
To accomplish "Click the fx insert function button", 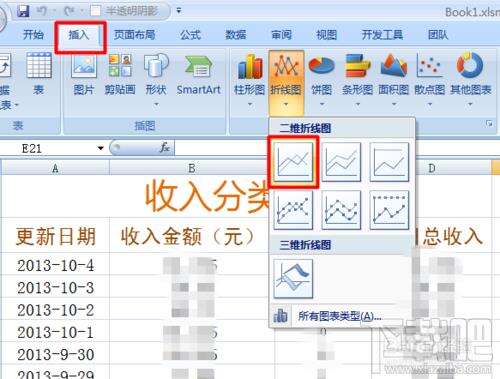I will coord(165,147).
